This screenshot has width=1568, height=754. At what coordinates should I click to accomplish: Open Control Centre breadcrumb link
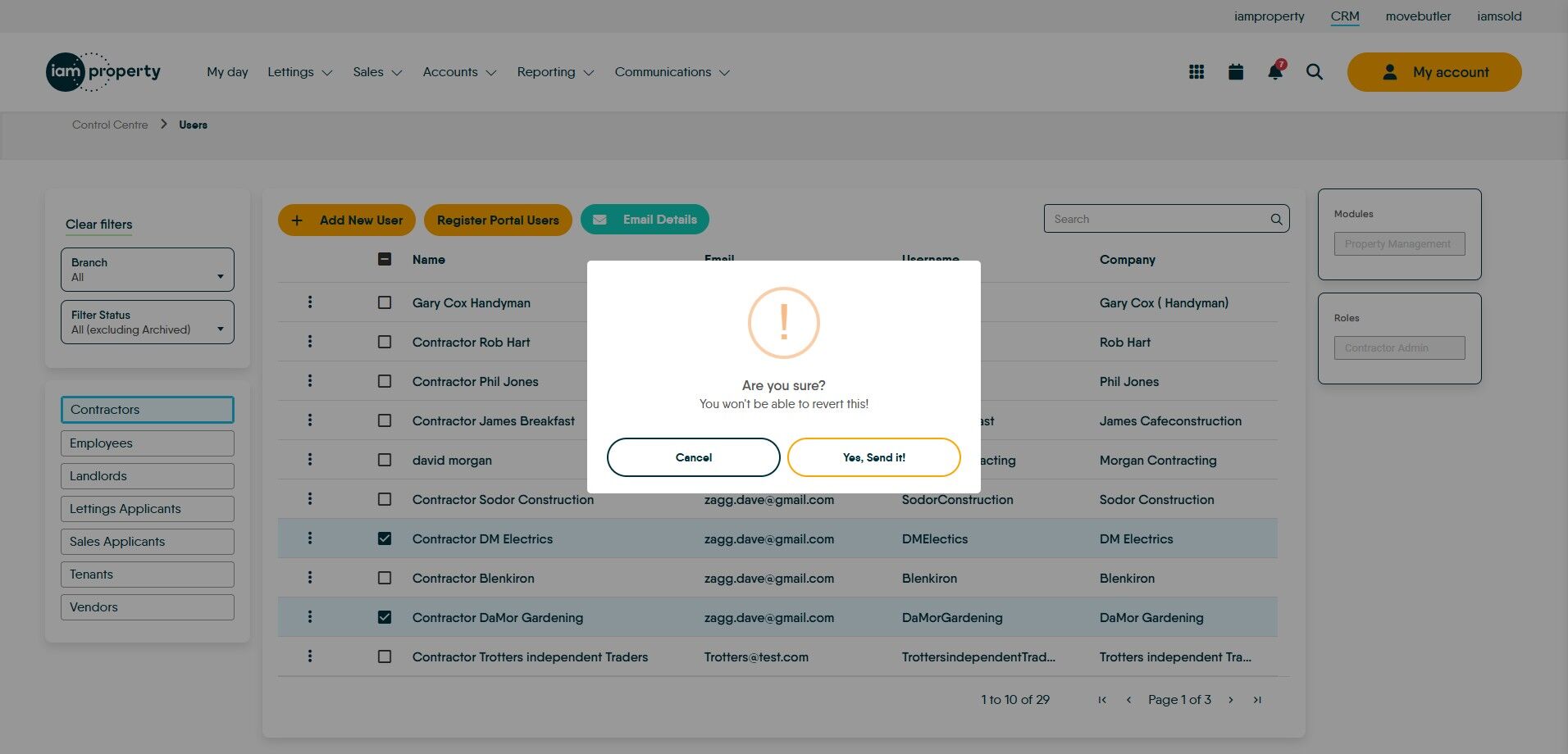coord(110,125)
